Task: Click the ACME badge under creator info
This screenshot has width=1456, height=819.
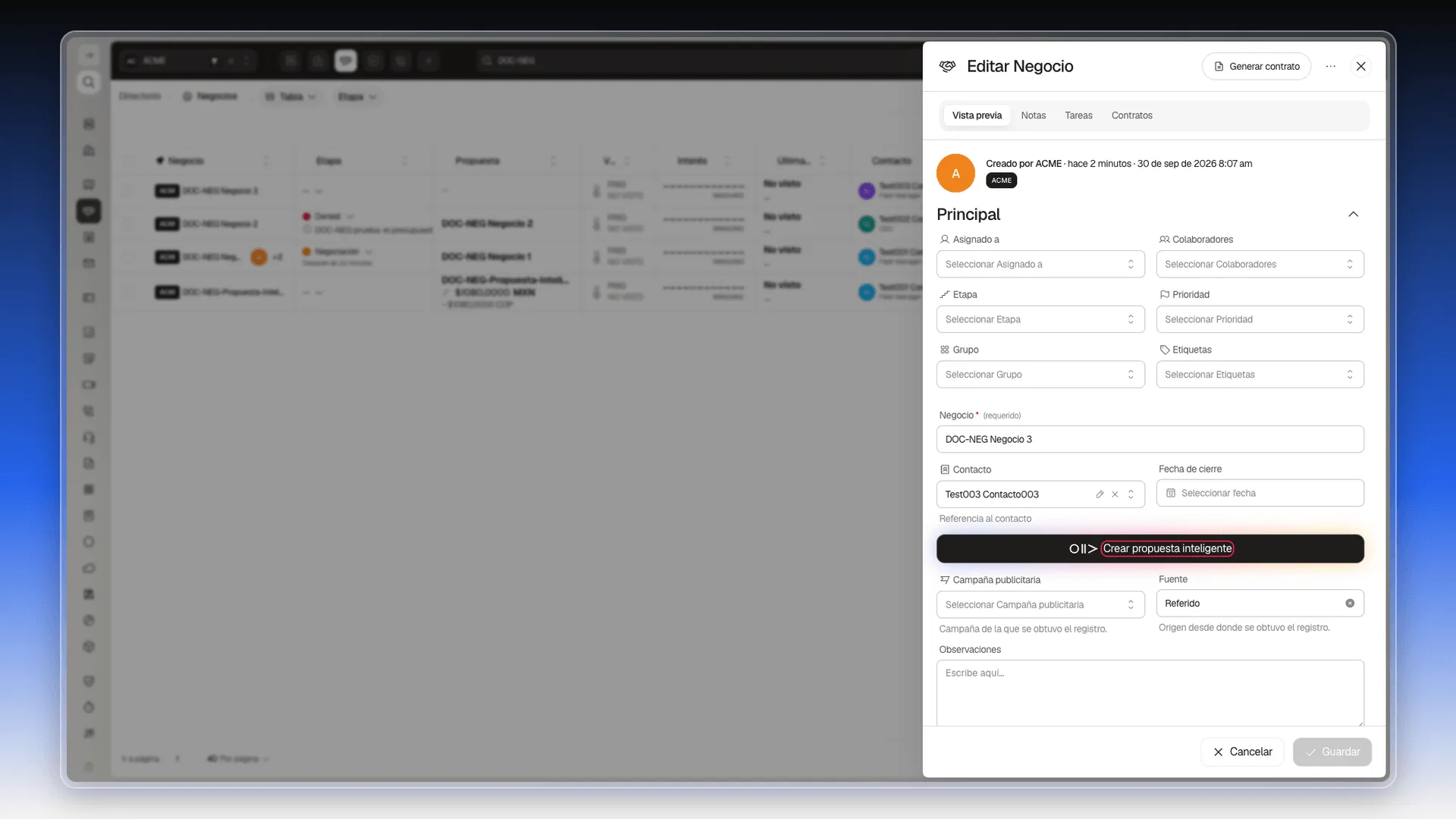Action: 1001,180
